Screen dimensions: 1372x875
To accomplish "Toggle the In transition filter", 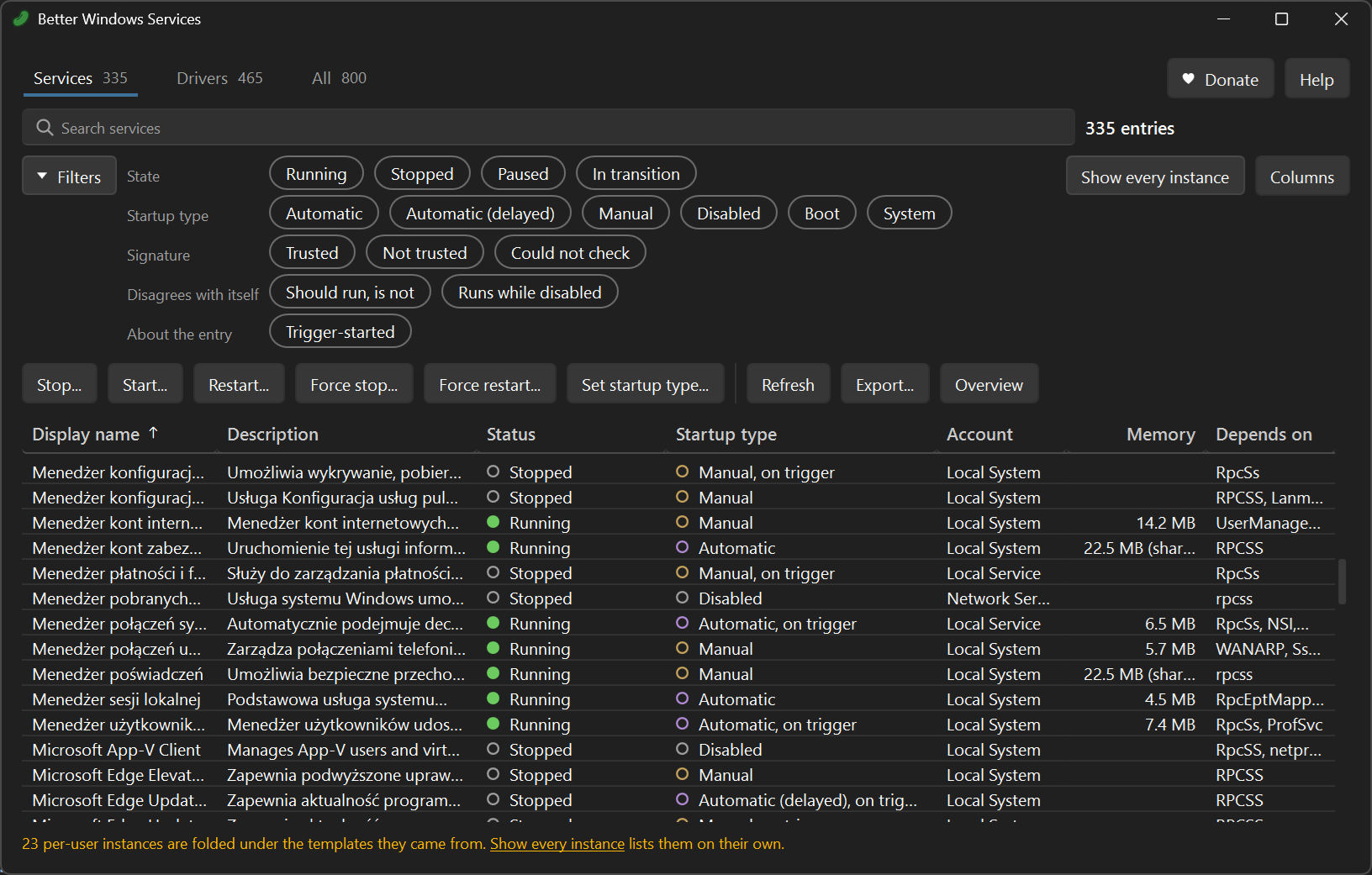I will tap(636, 174).
